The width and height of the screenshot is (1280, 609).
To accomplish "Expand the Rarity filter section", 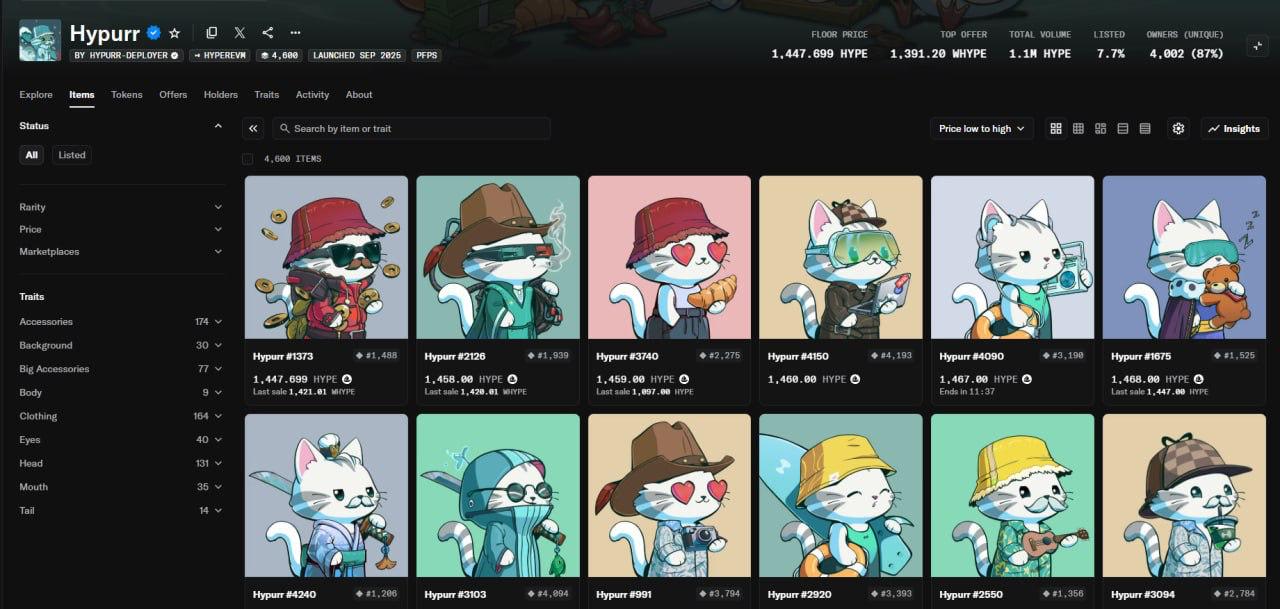I will [120, 207].
